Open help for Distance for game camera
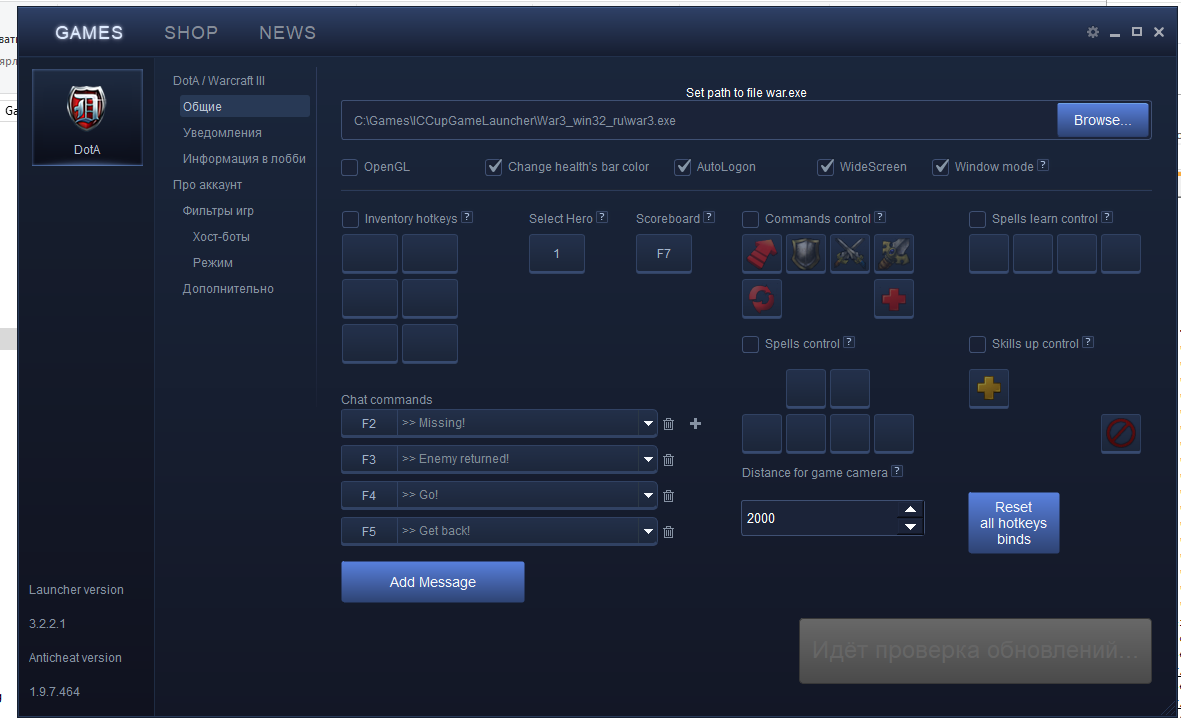The width and height of the screenshot is (1181, 718). pos(897,471)
